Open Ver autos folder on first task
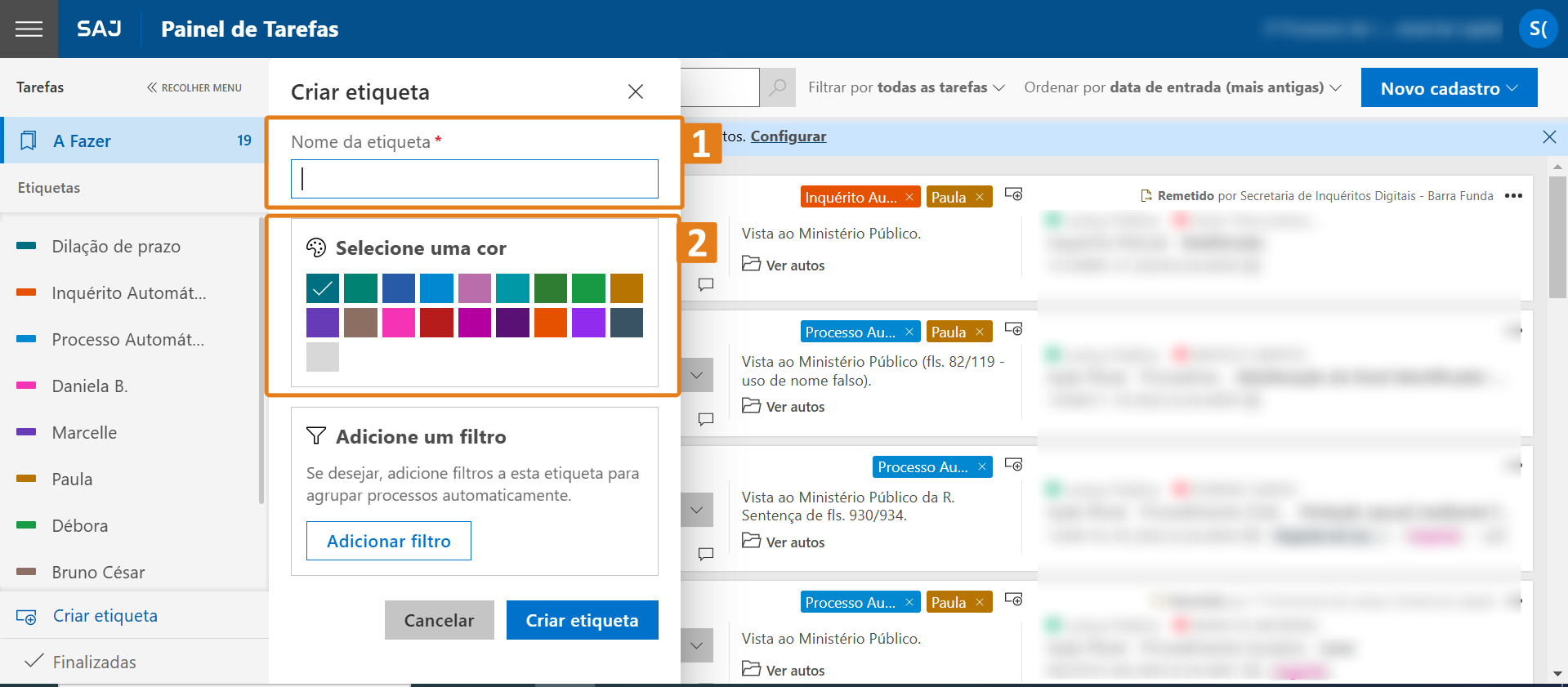Image resolution: width=1568 pixels, height=687 pixels. tap(784, 265)
